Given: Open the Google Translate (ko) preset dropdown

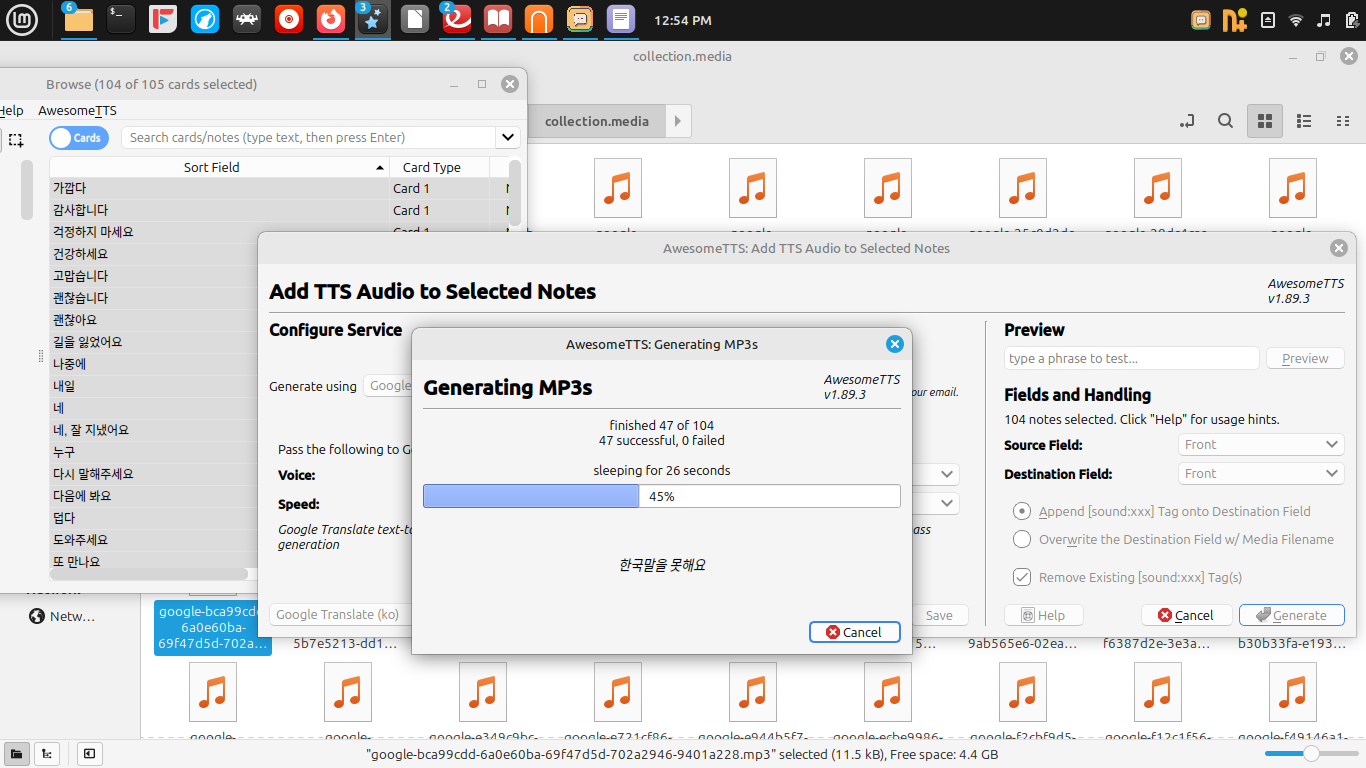Looking at the screenshot, I should pos(342,615).
